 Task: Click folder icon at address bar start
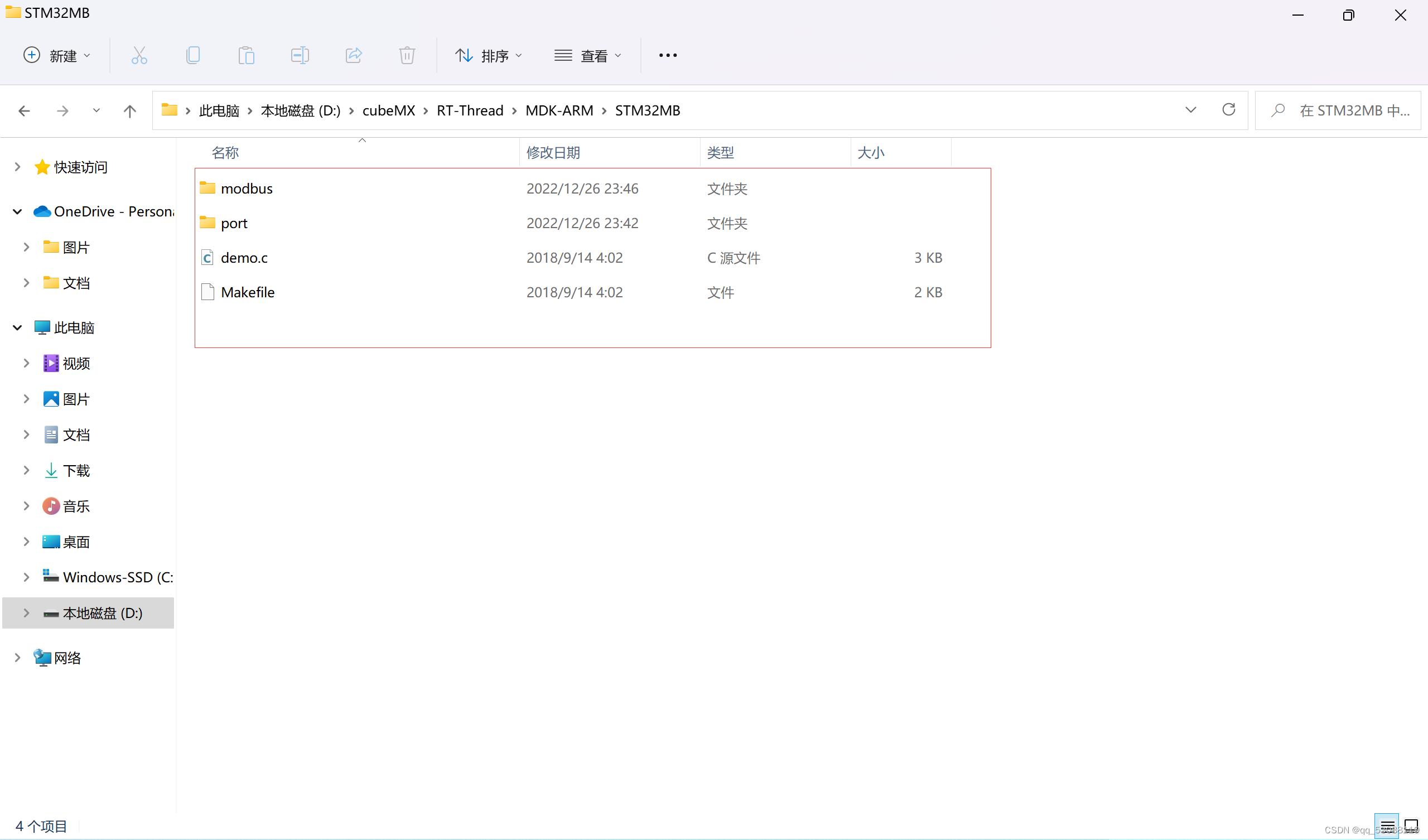coord(169,110)
